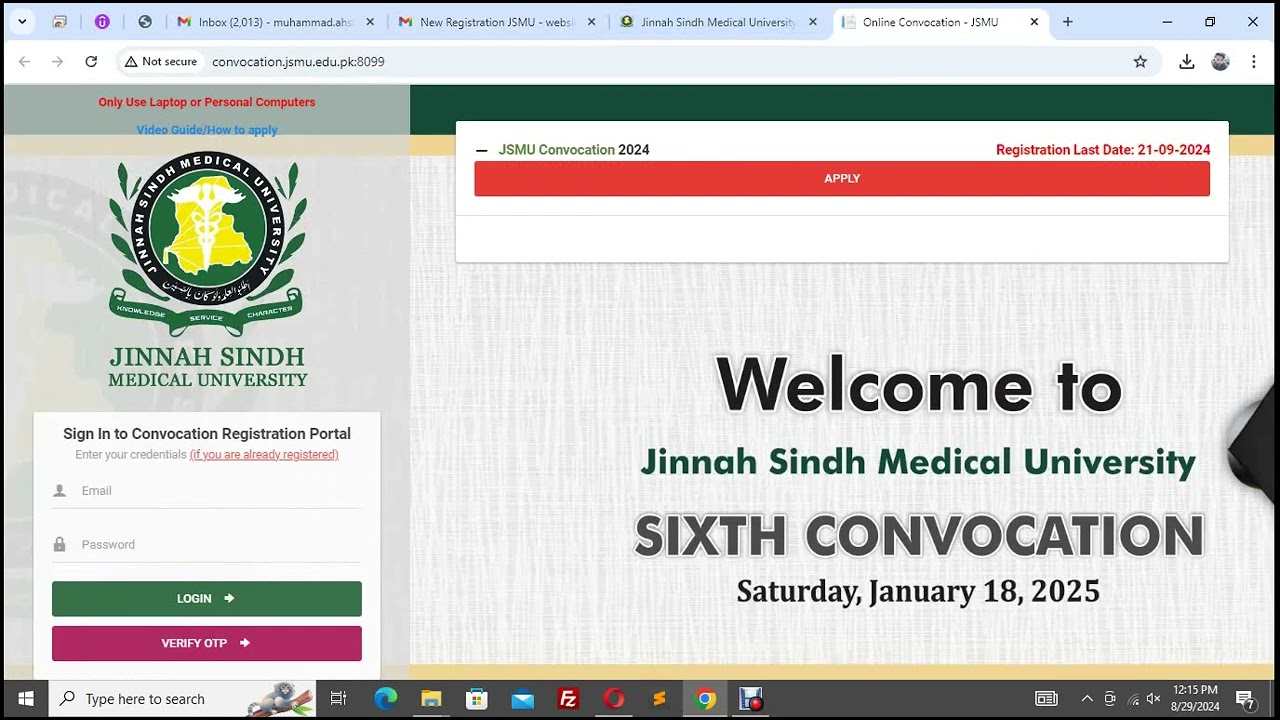
Task: Switch to the New Registration JSMU tab
Action: coord(497,22)
